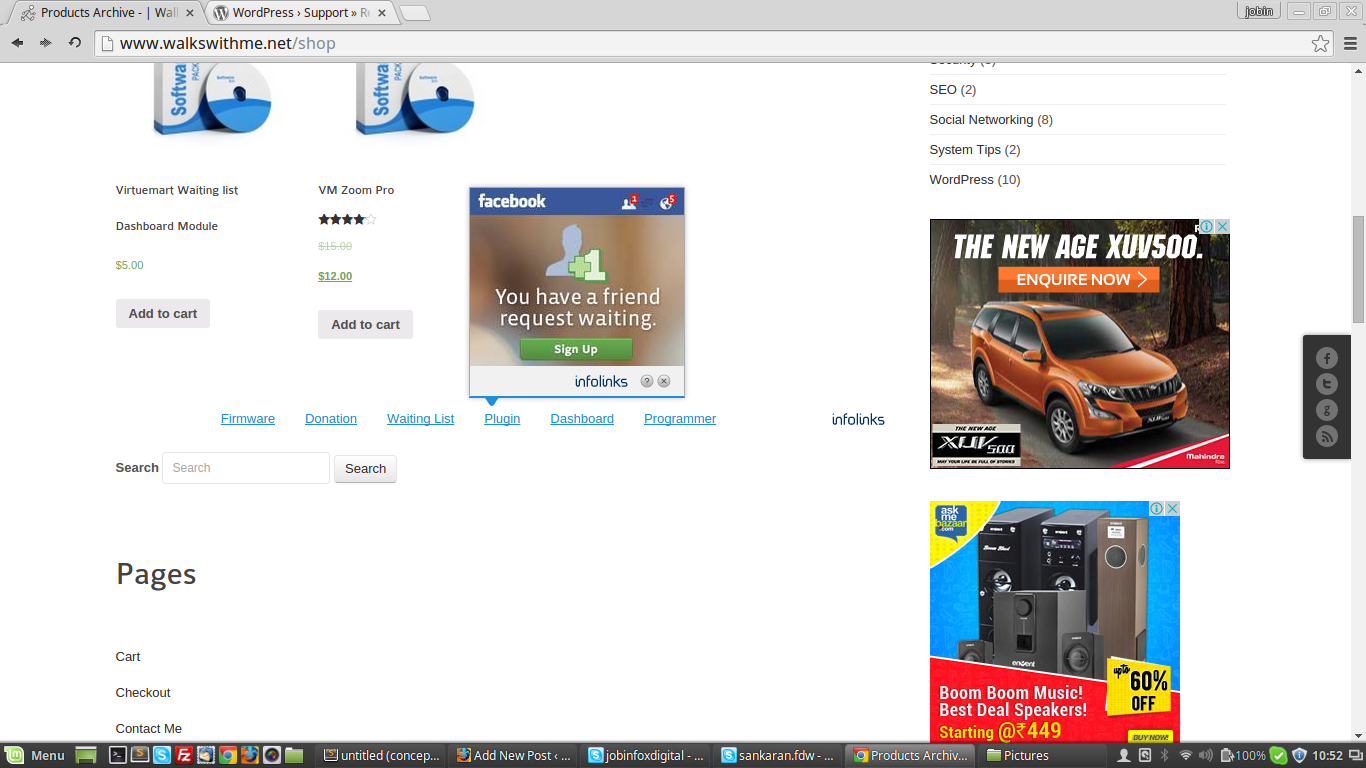This screenshot has width=1366, height=768.
Task: Launch Chrome from panel launcher
Action: (228, 756)
